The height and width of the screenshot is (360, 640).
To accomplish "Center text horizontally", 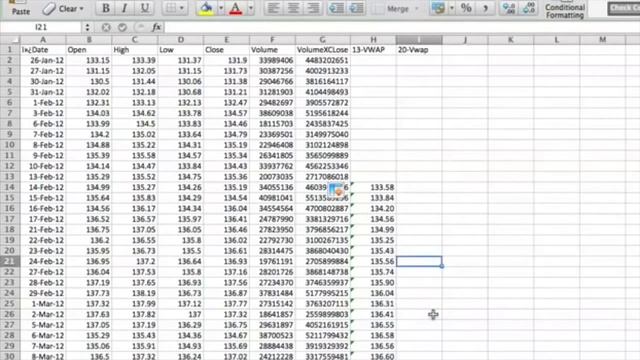I will [x=293, y=8].
